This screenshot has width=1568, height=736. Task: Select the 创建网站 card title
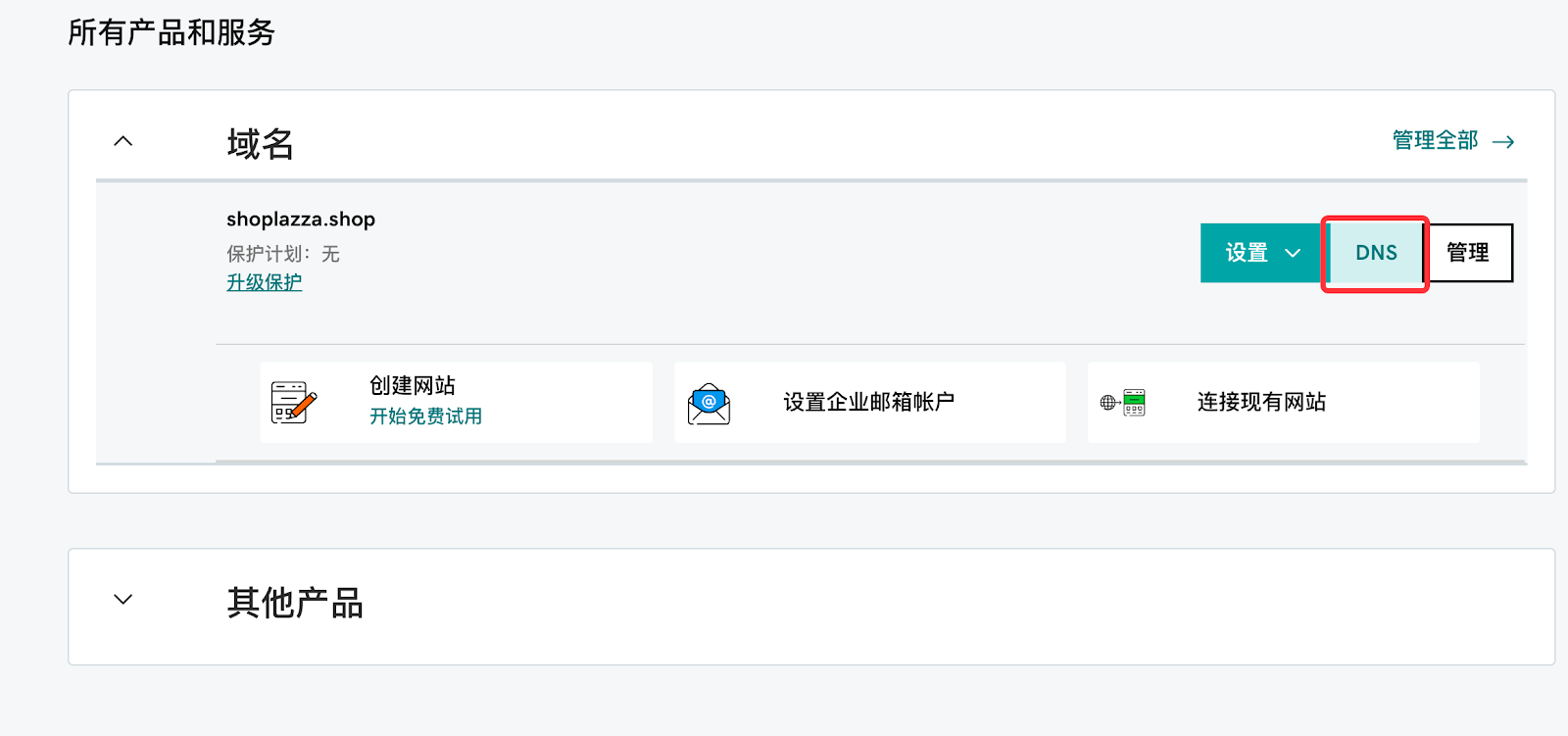click(x=413, y=385)
